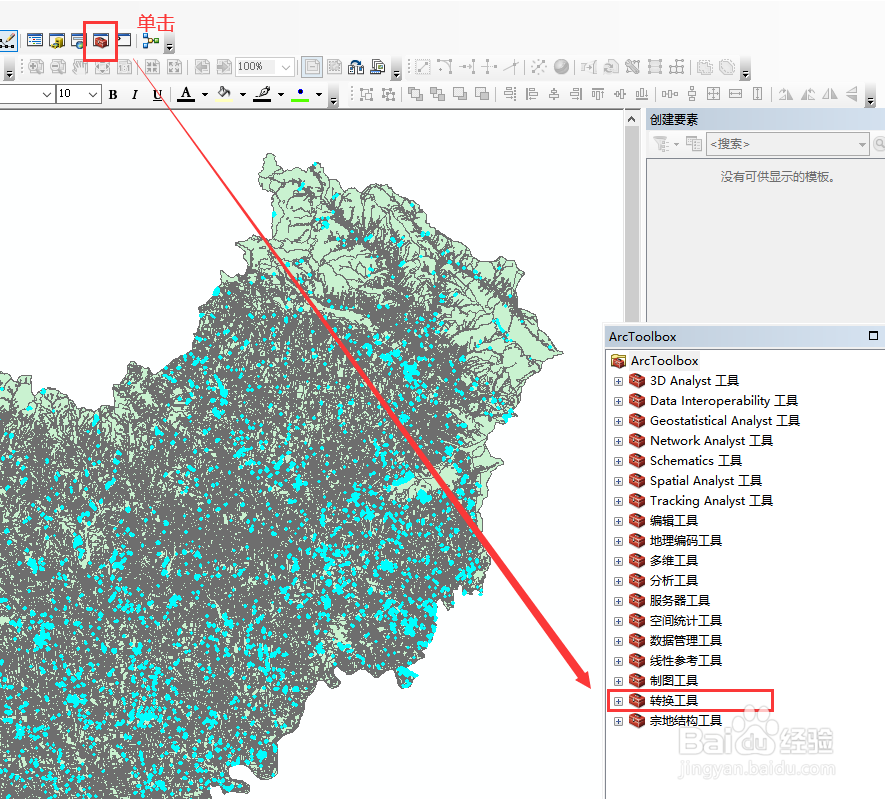Click organize templates icon in Create Features
Viewport: 885px width, 799px height.
point(694,144)
